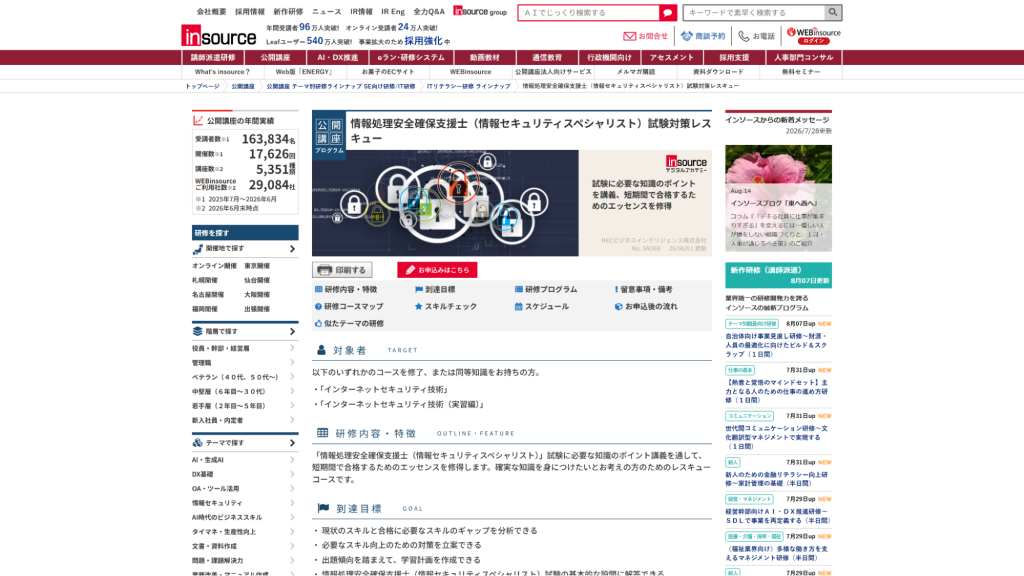The width and height of the screenshot is (1024, 576).
Task: Jump to 到達目標 flag link
Action: 435,289
